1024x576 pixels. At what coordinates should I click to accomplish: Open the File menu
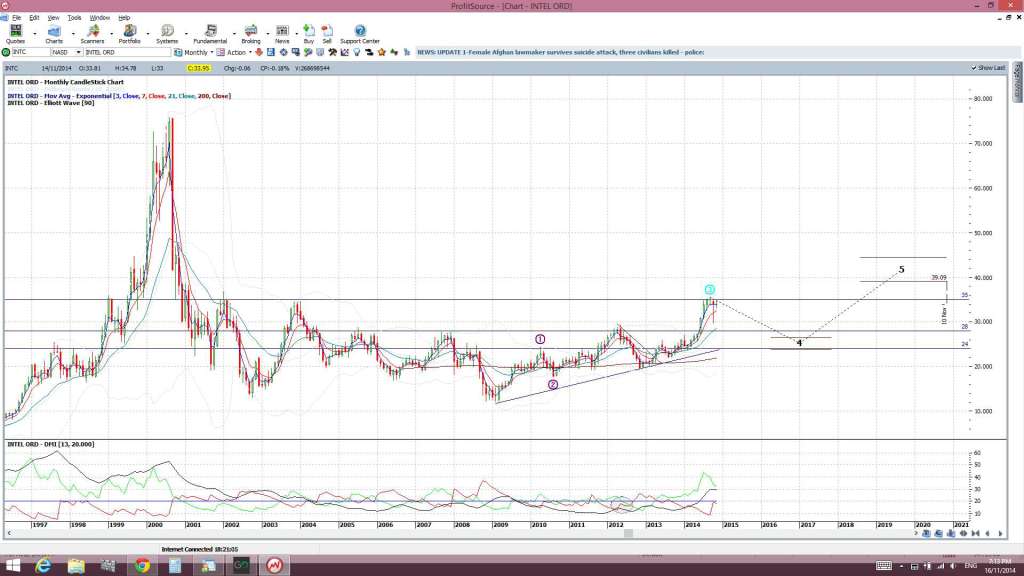point(16,18)
